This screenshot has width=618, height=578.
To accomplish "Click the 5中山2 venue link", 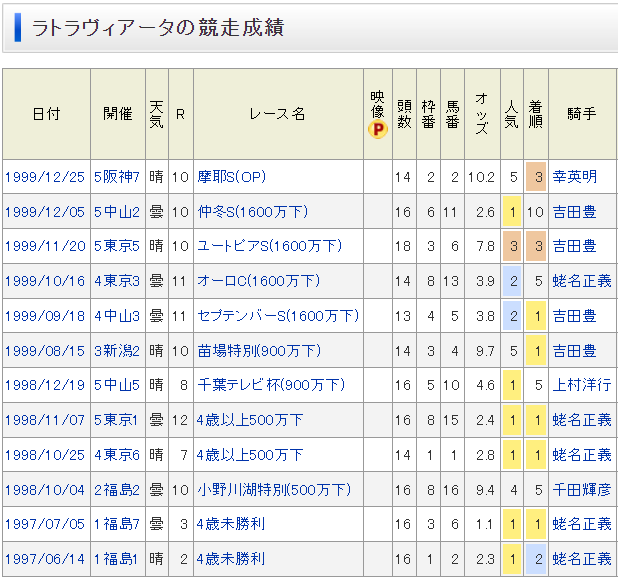I will (x=117, y=212).
